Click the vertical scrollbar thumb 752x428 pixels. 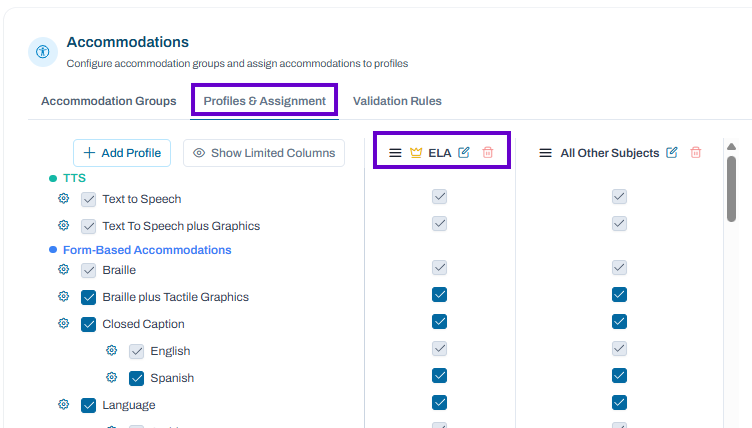click(731, 189)
